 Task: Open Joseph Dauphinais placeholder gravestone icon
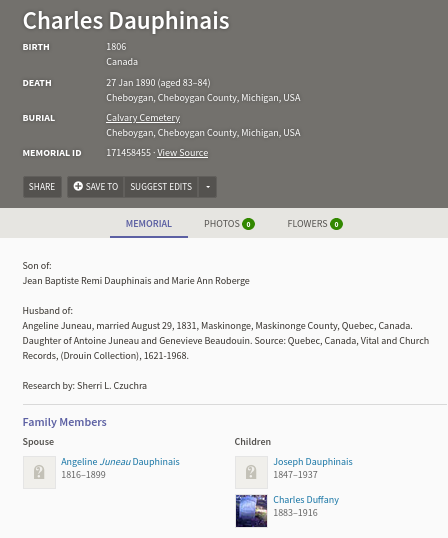click(x=251, y=472)
